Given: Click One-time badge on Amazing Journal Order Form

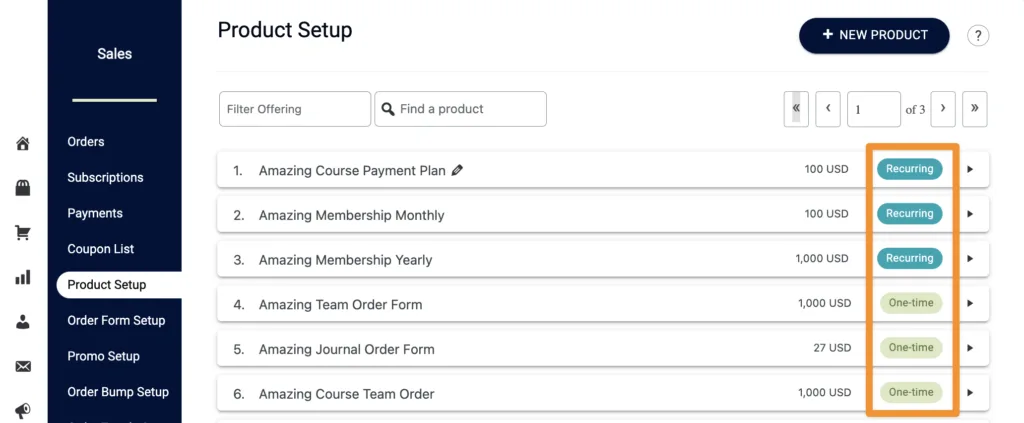Looking at the screenshot, I should (911, 347).
